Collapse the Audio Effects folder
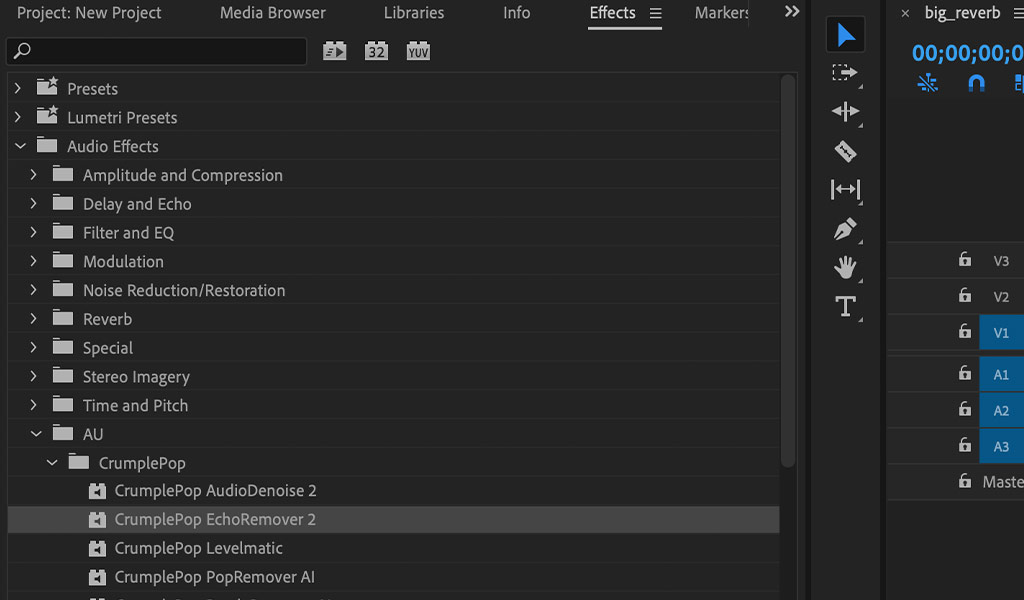1024x600 pixels. coord(20,146)
